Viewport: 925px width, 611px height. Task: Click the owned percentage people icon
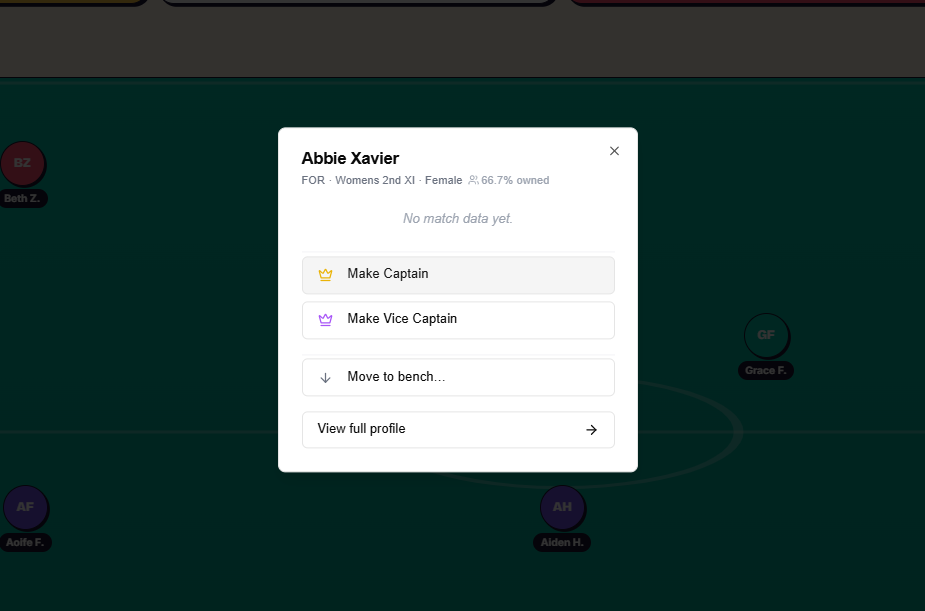click(473, 180)
